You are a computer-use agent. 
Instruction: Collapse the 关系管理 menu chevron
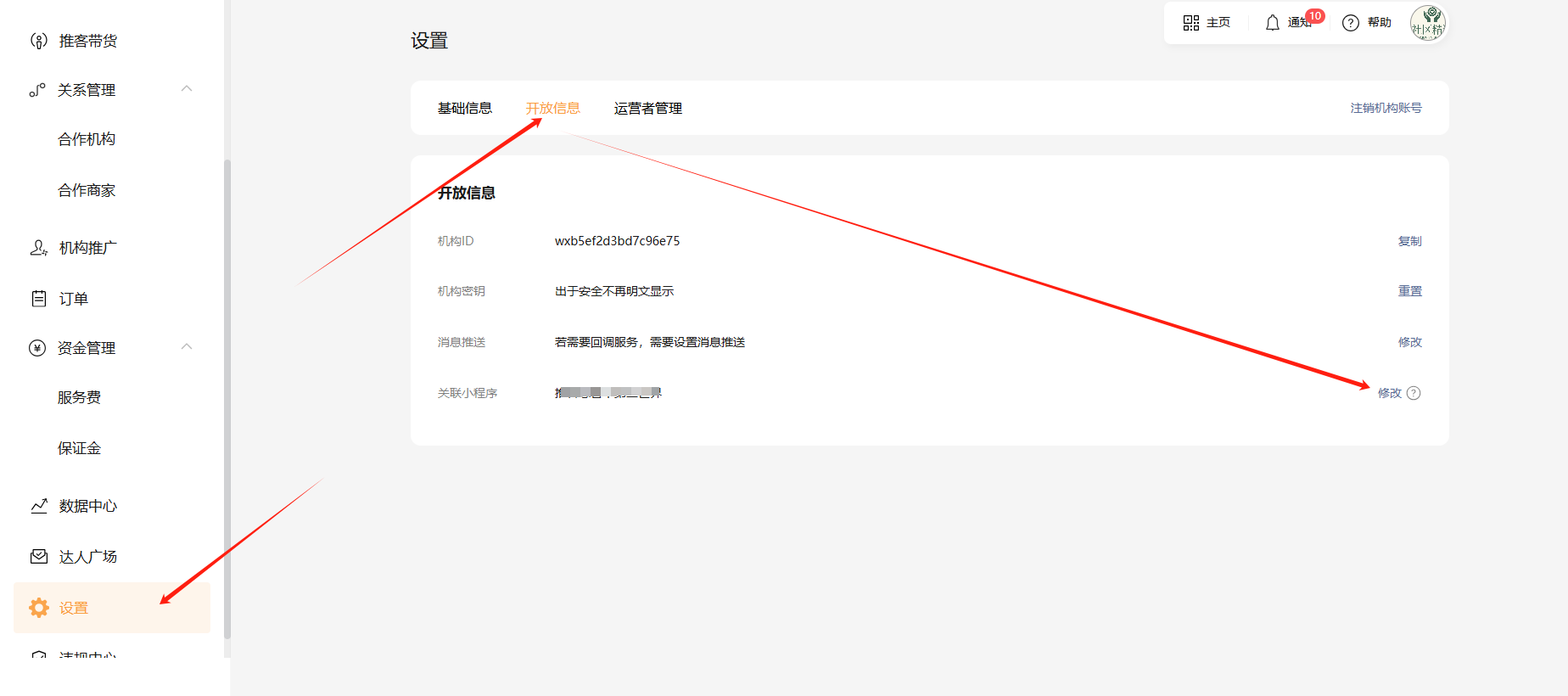(x=187, y=89)
